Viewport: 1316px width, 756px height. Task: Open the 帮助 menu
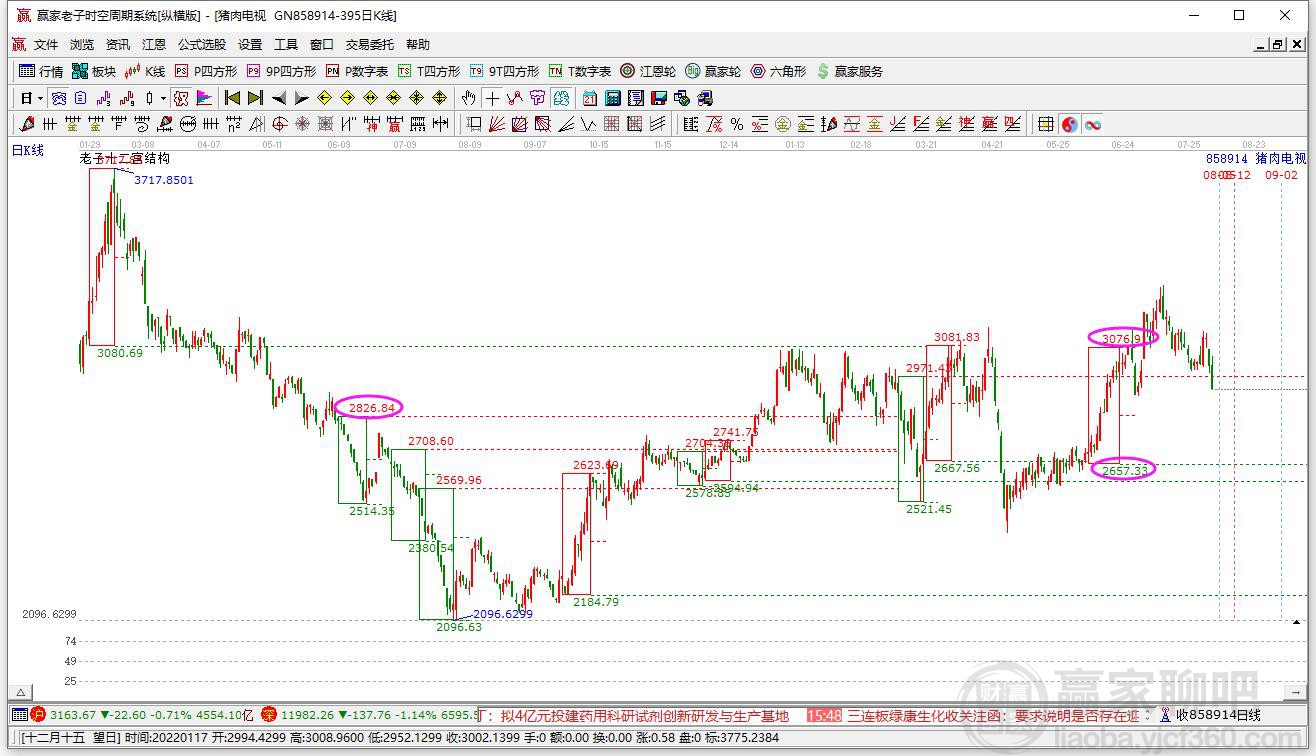click(418, 45)
